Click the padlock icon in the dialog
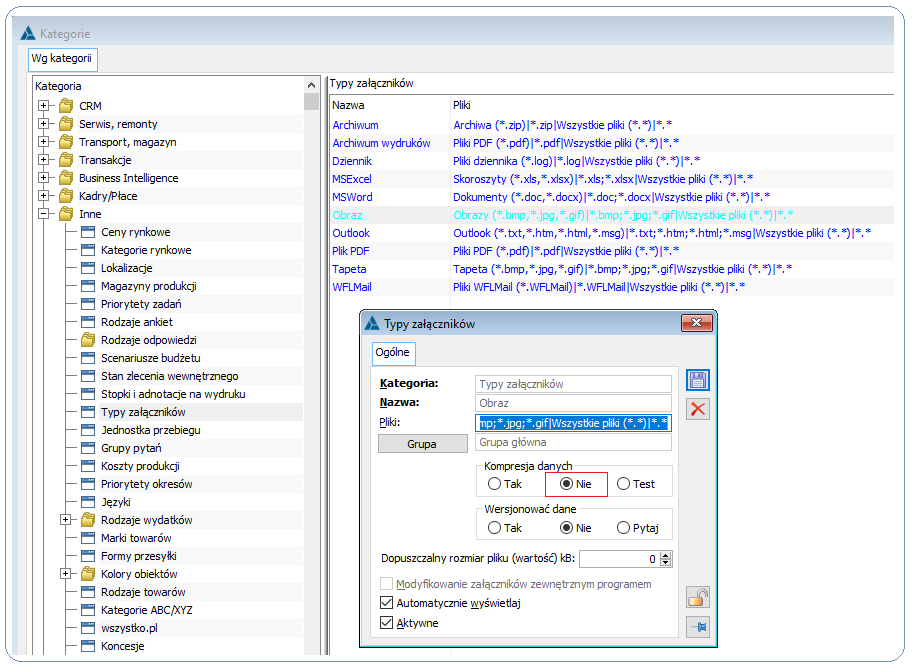917x672 pixels. click(x=697, y=598)
